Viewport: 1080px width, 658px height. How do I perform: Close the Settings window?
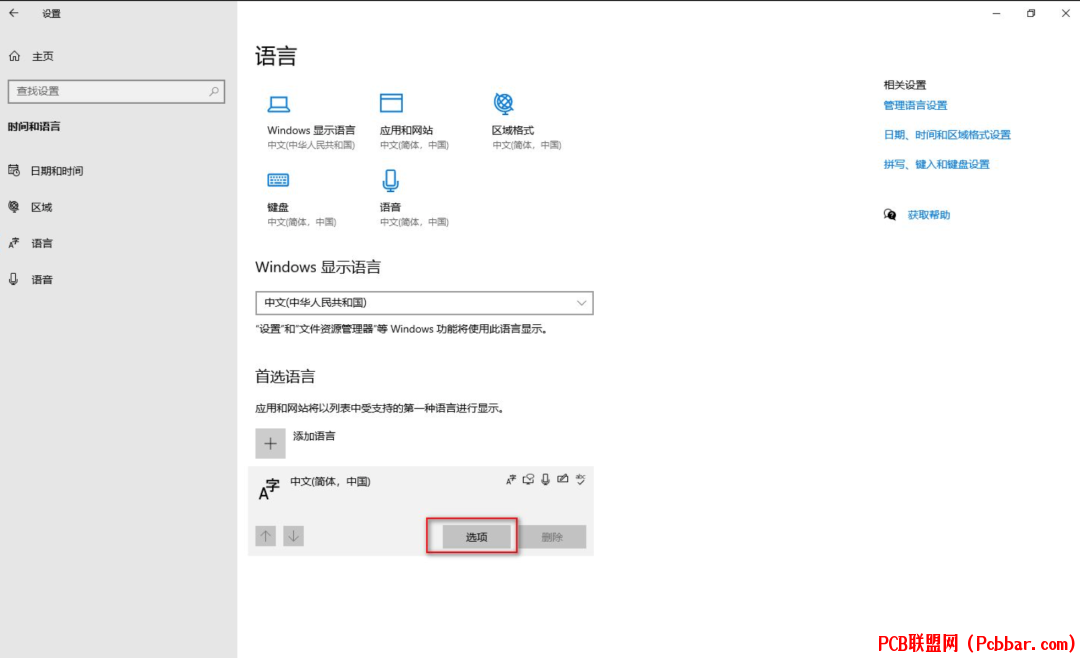(x=1065, y=13)
